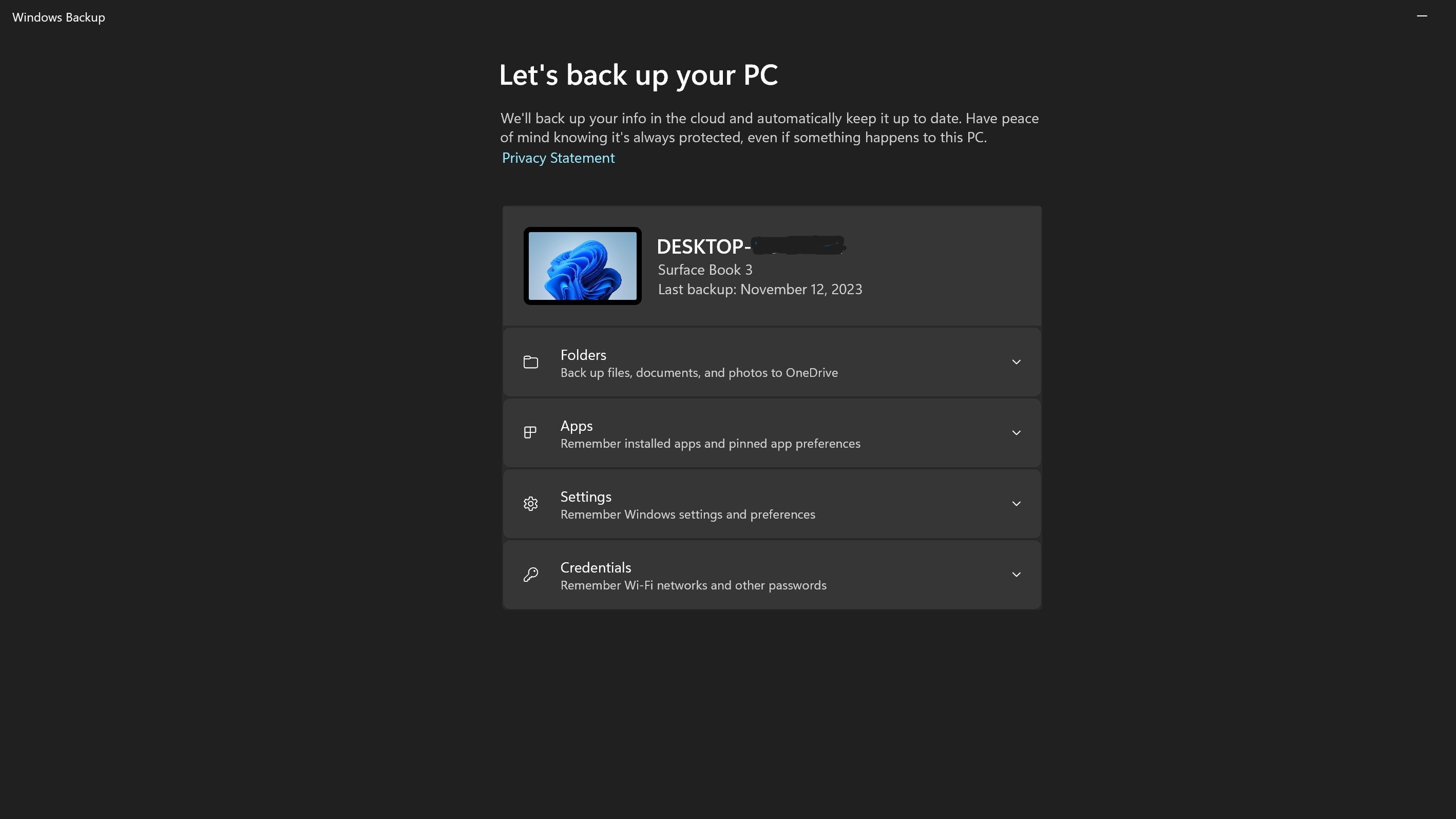Click the 'Apps' row title
The image size is (1456, 819).
(576, 426)
